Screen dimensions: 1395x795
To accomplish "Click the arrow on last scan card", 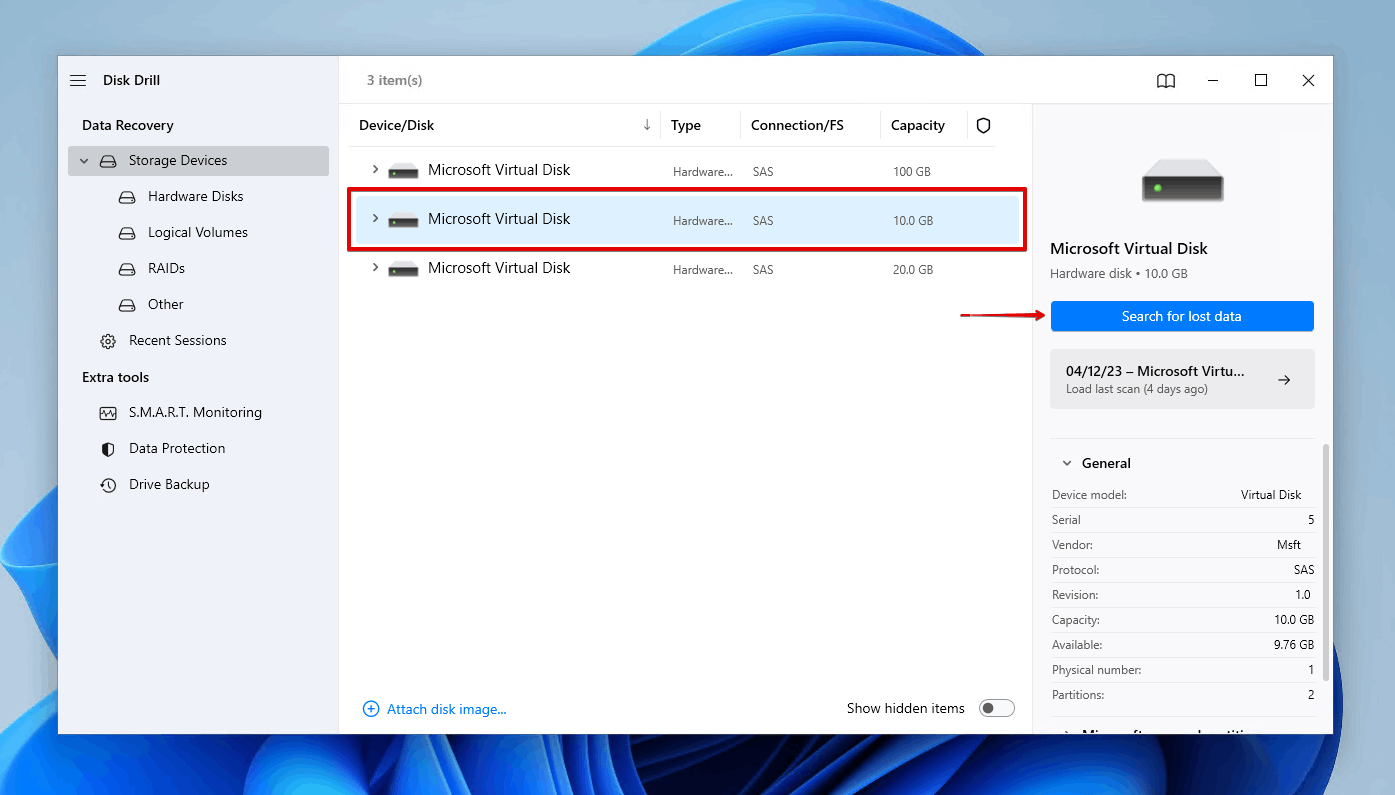I will click(1285, 380).
